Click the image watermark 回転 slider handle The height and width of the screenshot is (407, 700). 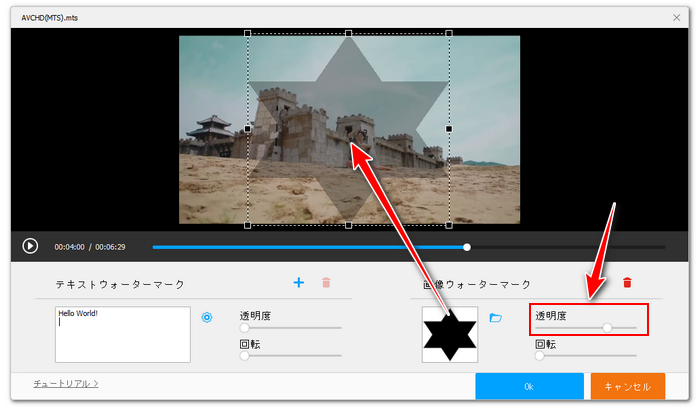540,356
